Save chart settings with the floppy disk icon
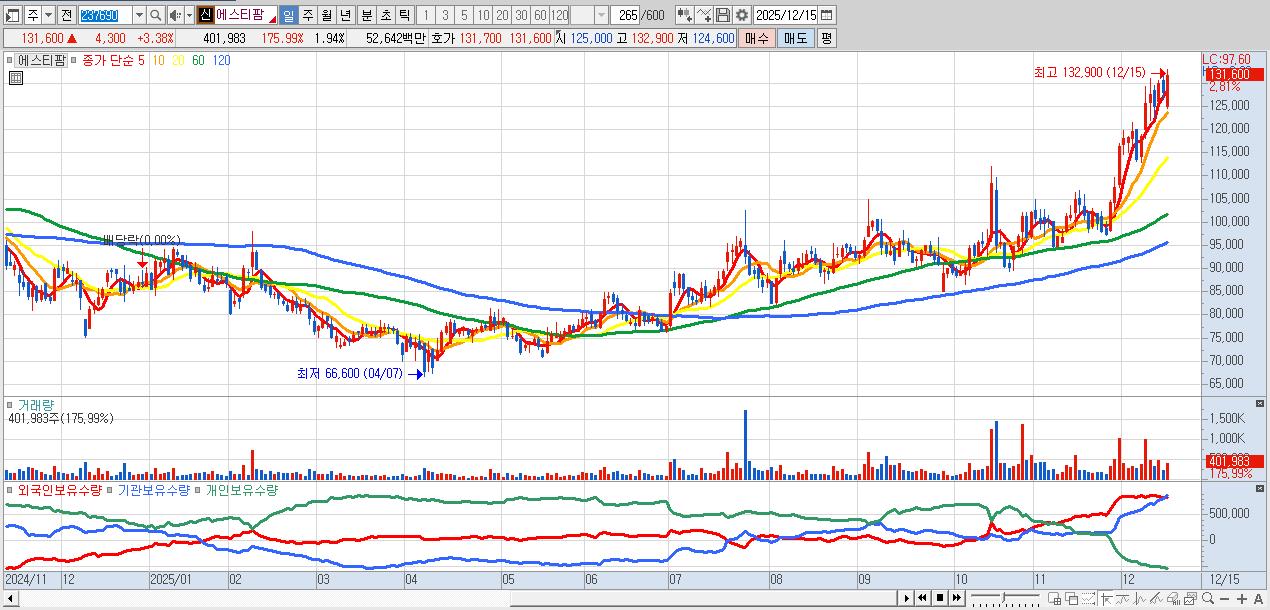 [722, 15]
